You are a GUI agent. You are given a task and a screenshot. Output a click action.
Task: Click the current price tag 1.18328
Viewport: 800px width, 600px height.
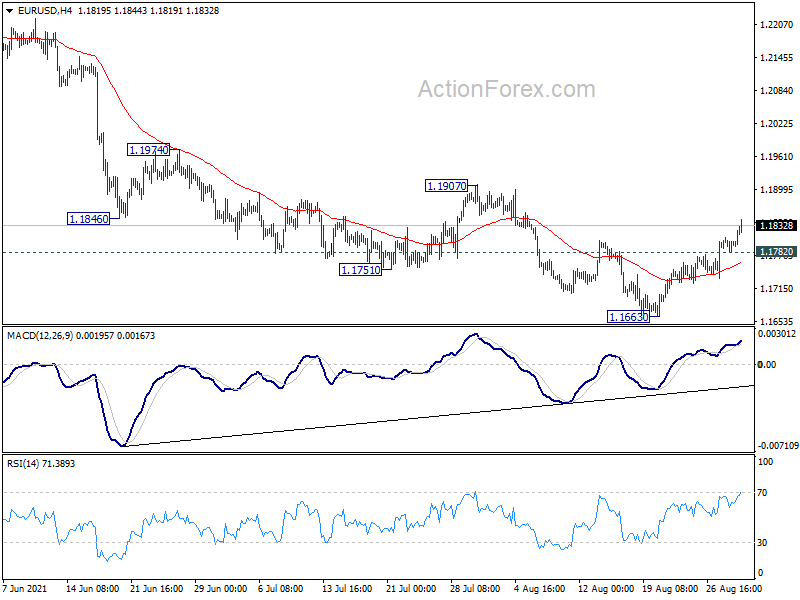point(776,226)
